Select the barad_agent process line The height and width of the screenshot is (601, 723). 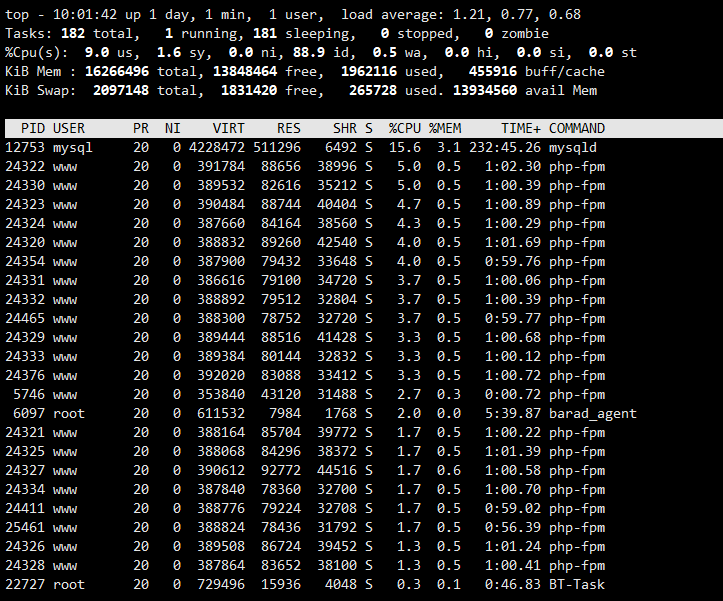[x=321, y=413]
